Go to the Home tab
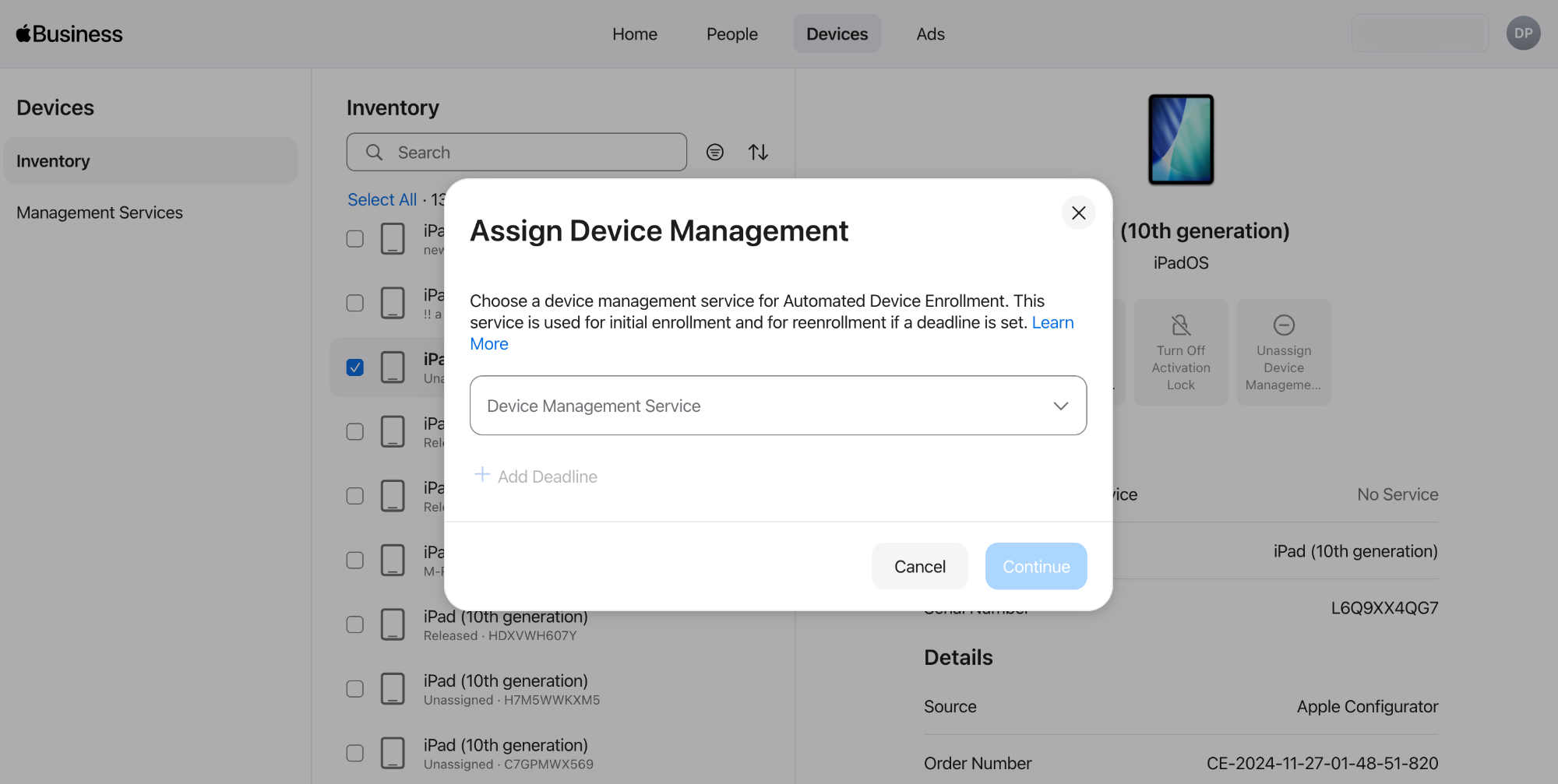This screenshot has height=784, width=1558. click(x=634, y=33)
